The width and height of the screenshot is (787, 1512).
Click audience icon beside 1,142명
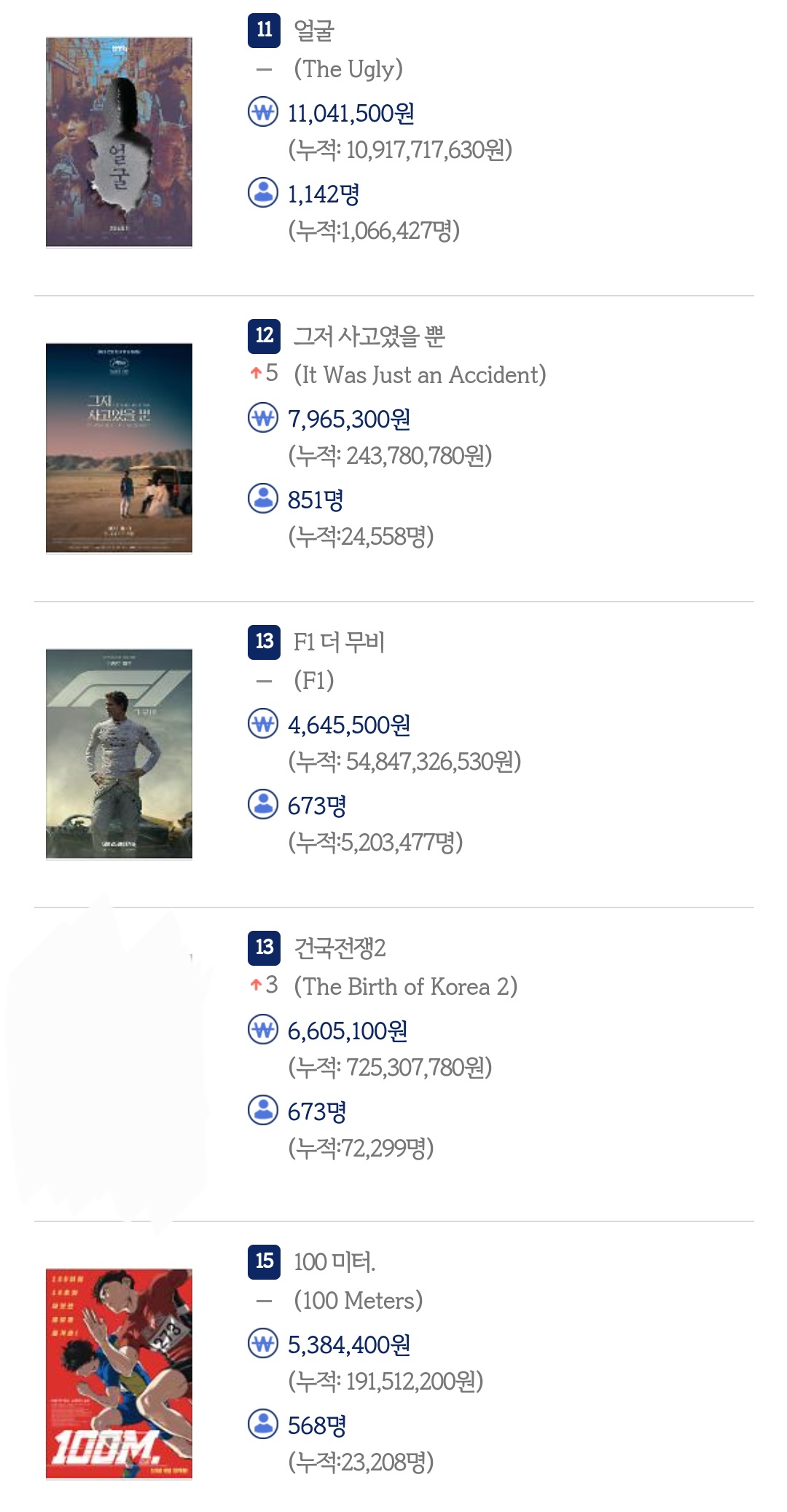tap(263, 192)
